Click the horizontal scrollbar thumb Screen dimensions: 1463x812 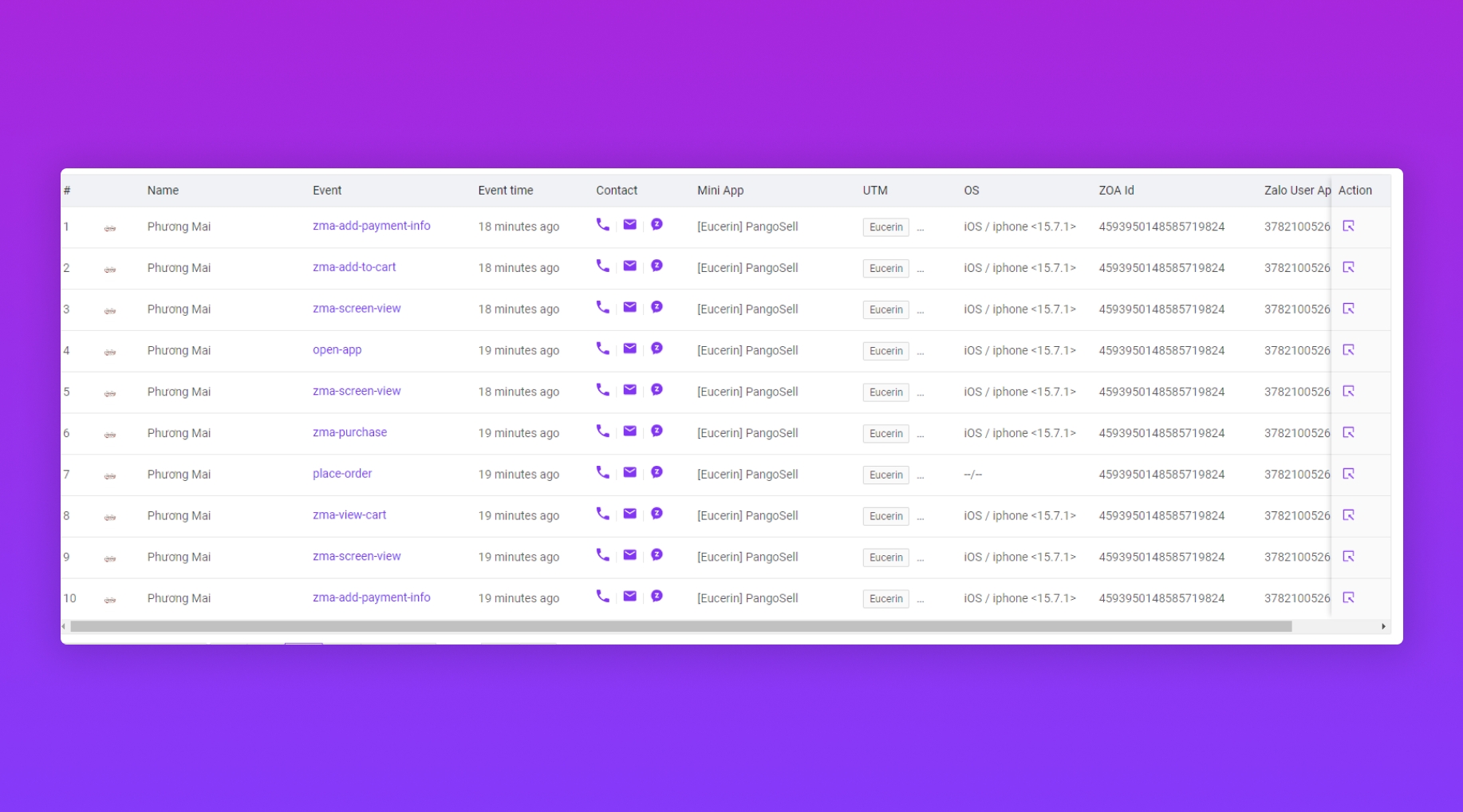(x=680, y=627)
